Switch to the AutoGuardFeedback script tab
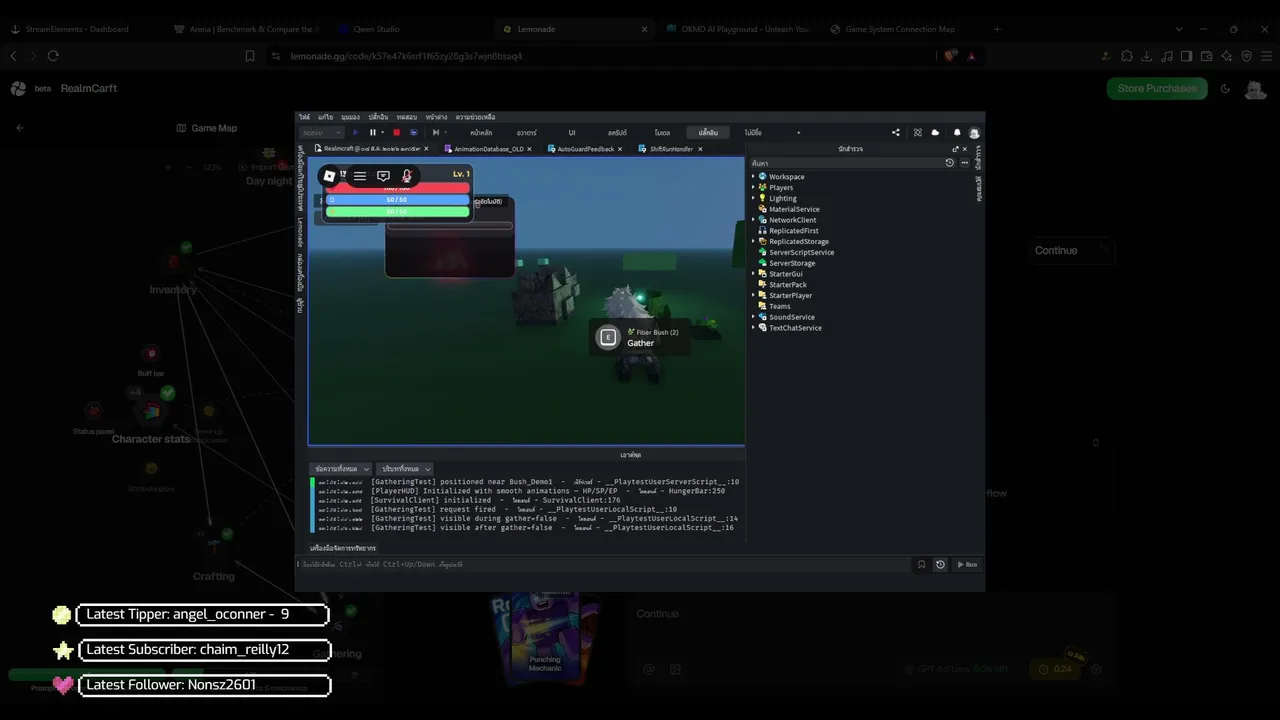 pyautogui.click(x=585, y=149)
